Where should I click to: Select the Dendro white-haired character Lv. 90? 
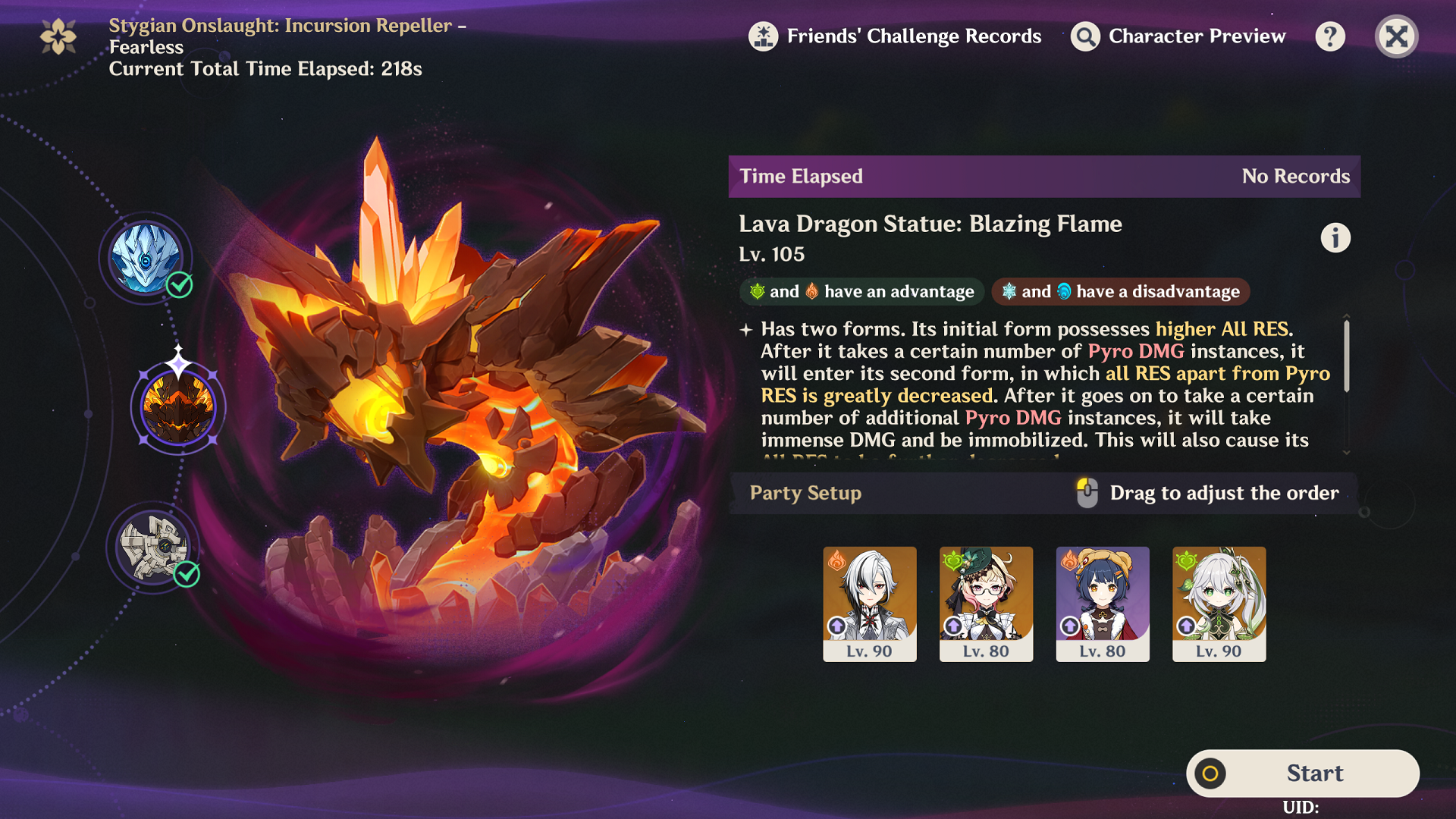tap(1219, 604)
